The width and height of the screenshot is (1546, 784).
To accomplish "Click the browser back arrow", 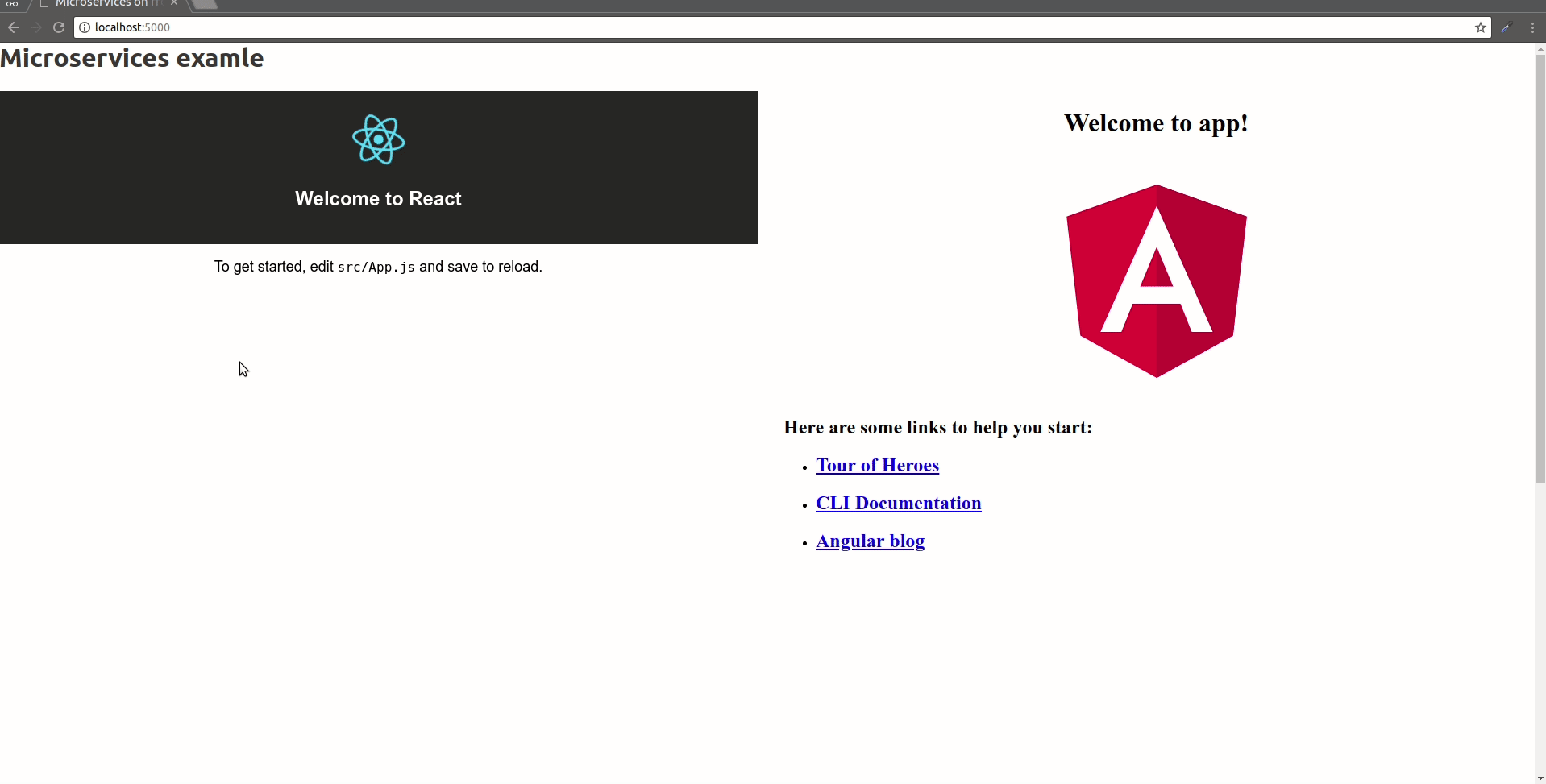I will (x=14, y=27).
